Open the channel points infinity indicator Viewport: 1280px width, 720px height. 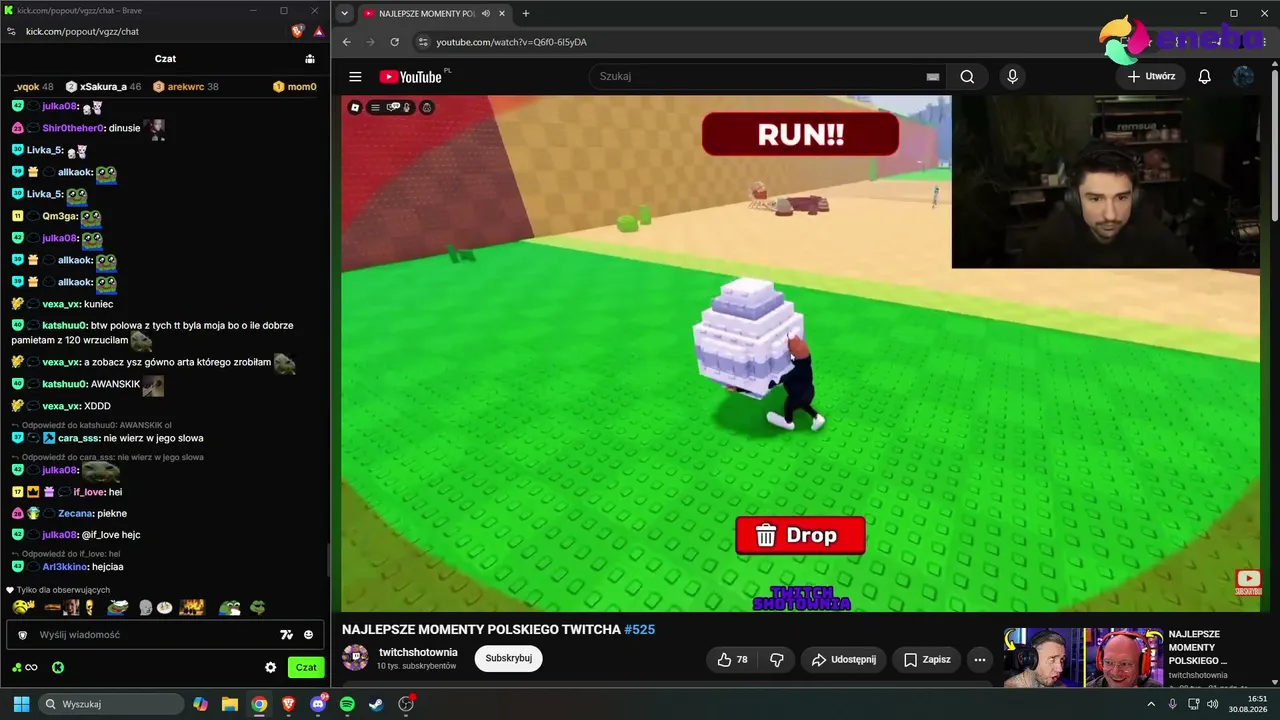pyautogui.click(x=24, y=667)
